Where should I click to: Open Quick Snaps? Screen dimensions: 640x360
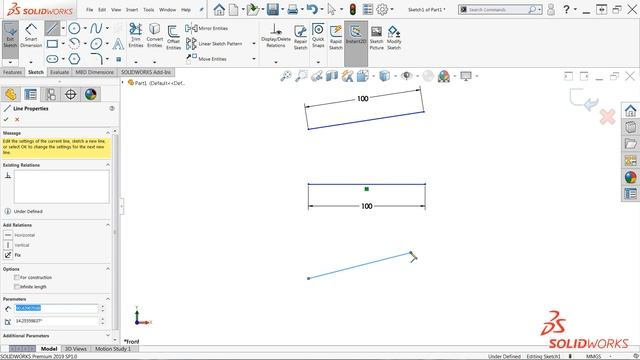tap(318, 36)
